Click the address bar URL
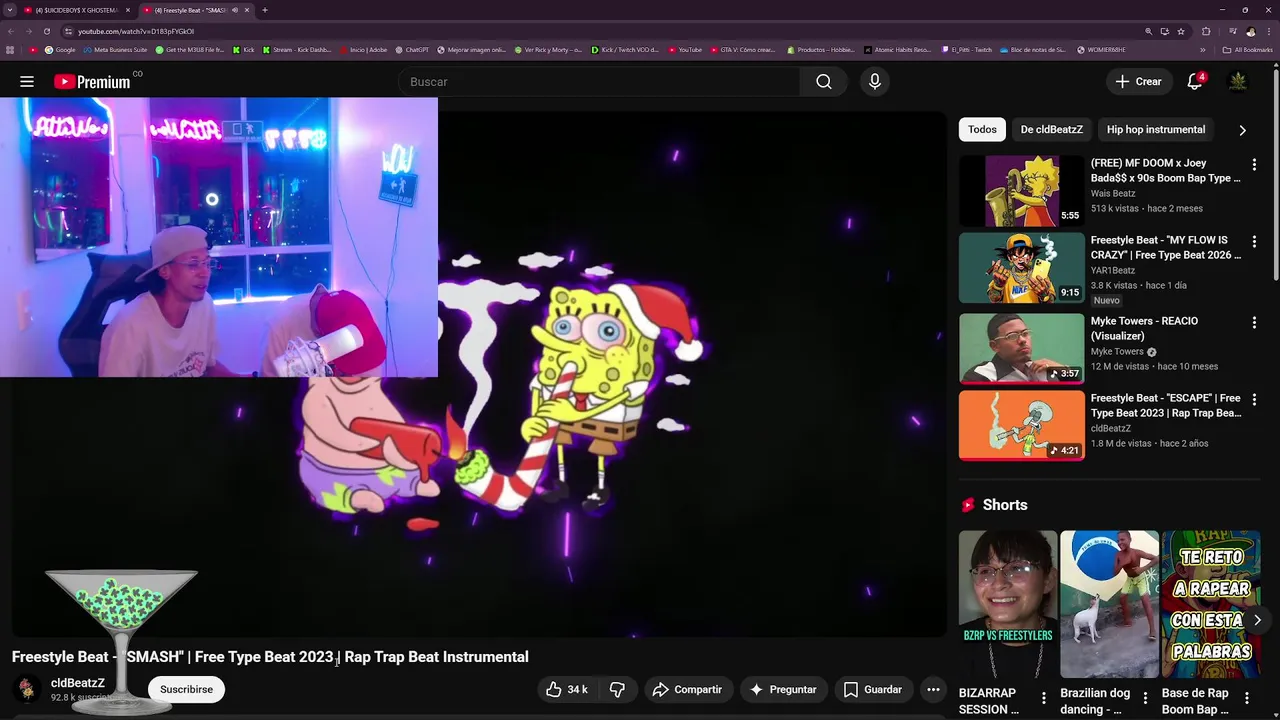Screen dimensions: 1280x720 136,31
